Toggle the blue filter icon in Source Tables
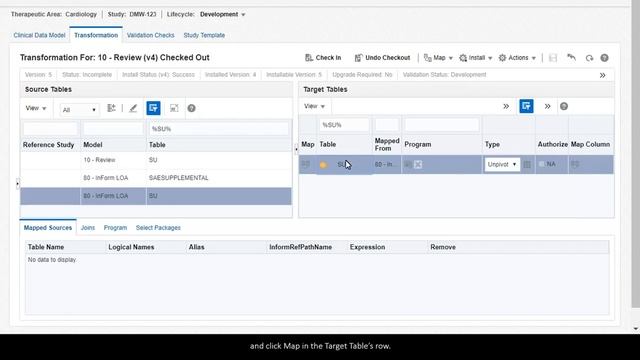 pos(153,108)
